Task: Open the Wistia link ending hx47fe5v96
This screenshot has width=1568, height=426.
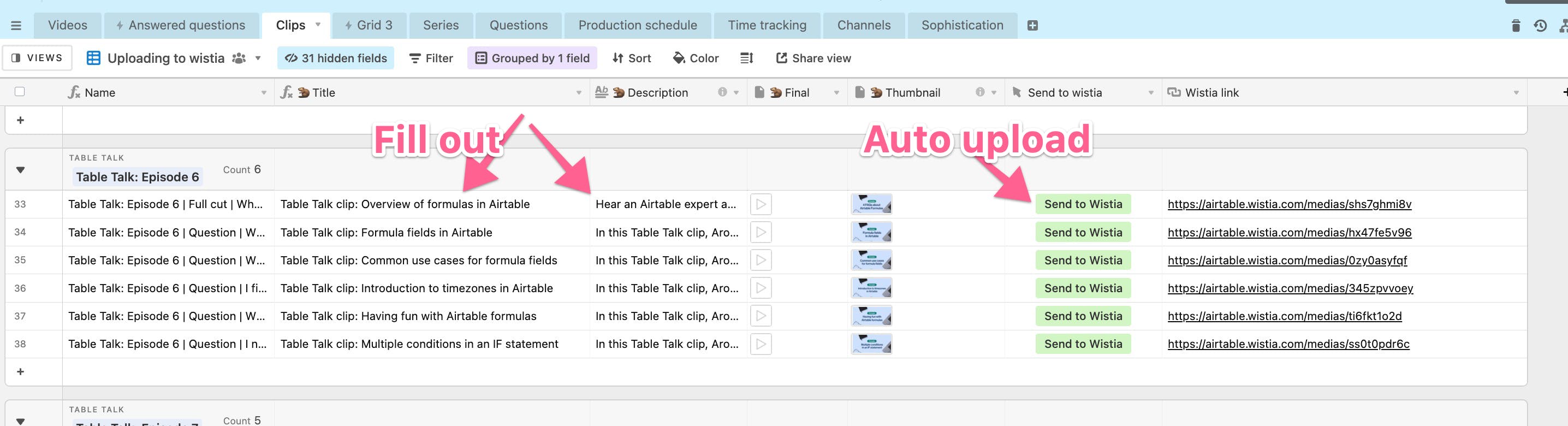Action: tap(1289, 233)
